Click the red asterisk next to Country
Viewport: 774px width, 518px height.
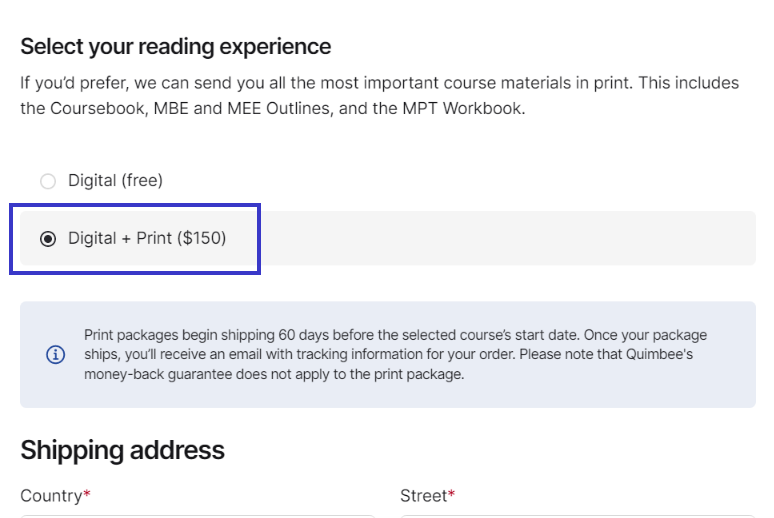87,493
